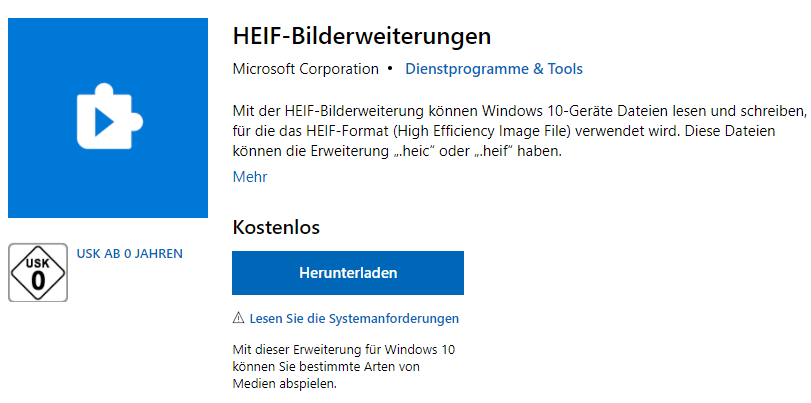Open "Lesen Sie die Systemanforderungen" link
811x403 pixels.
click(x=354, y=318)
